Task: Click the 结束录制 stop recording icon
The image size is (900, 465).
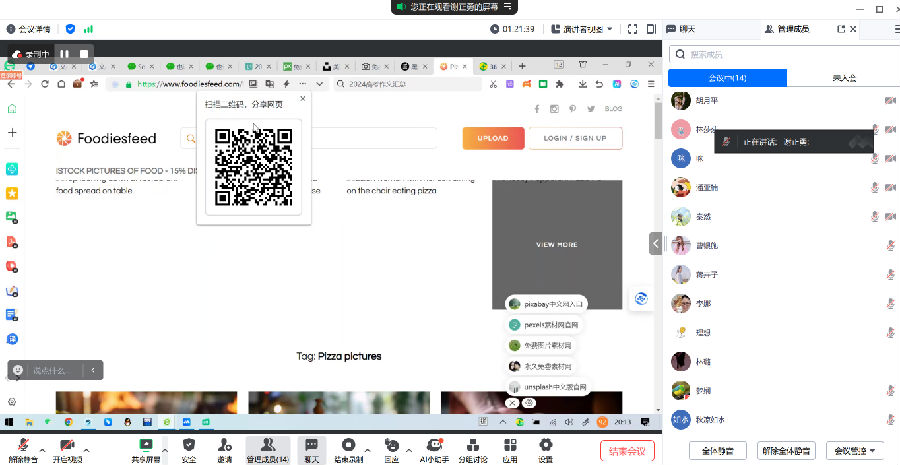Action: 348,445
